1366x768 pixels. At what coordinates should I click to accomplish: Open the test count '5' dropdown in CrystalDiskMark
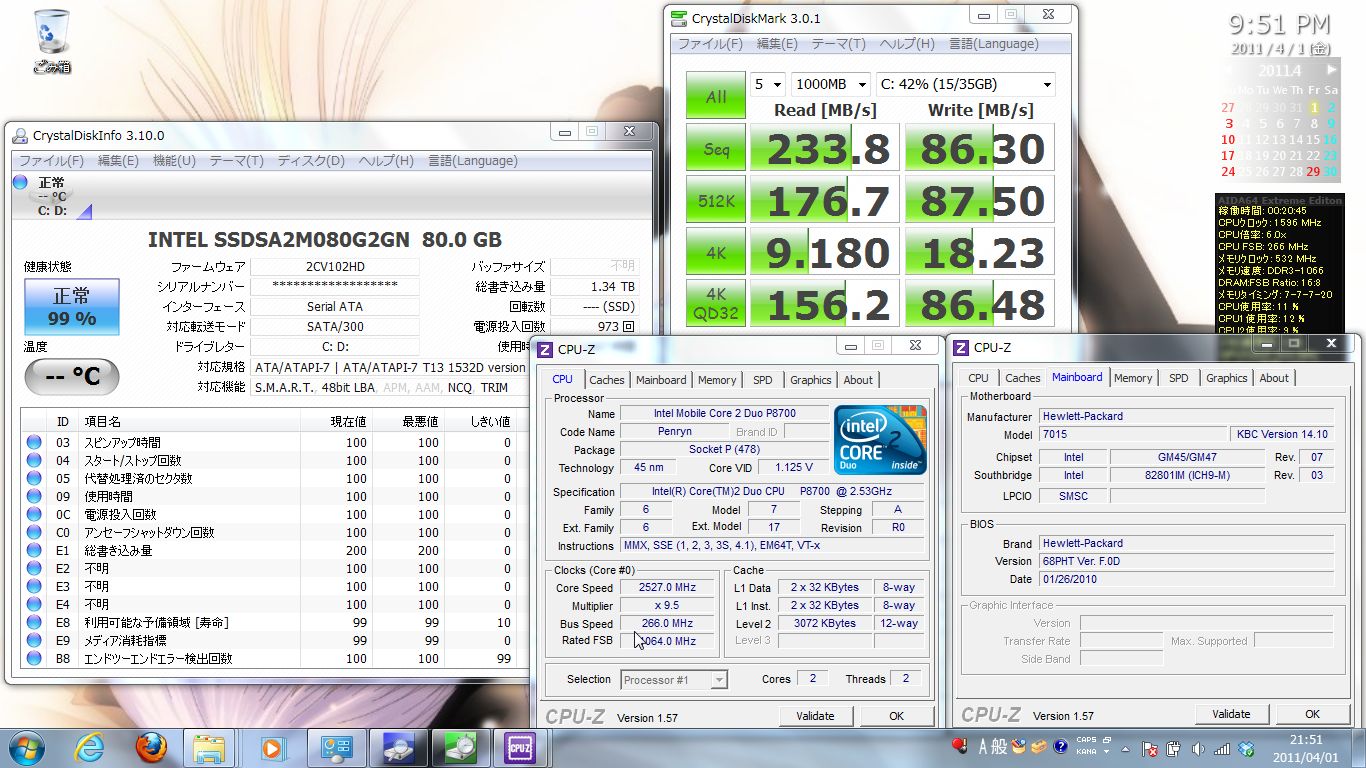[768, 84]
